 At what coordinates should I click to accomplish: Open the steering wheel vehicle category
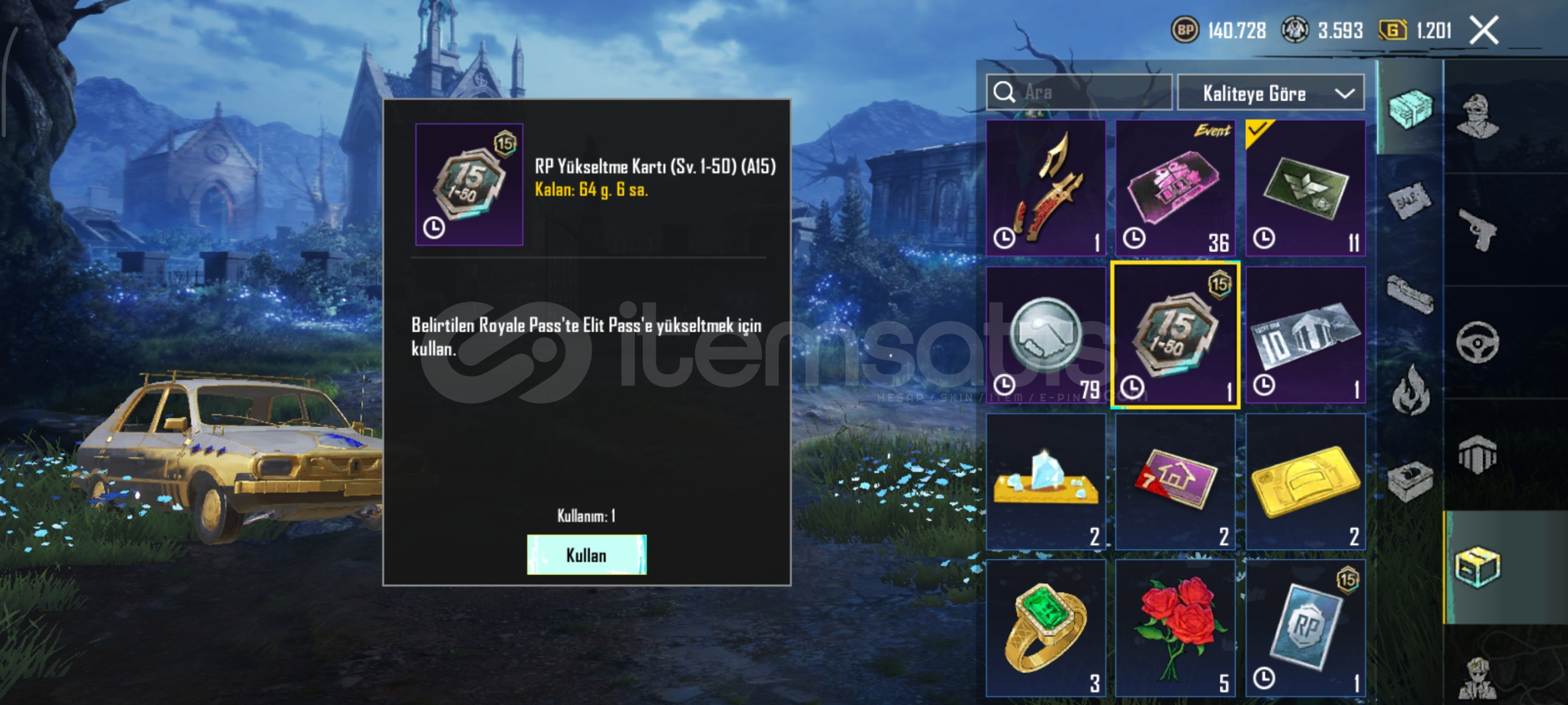(x=1479, y=342)
